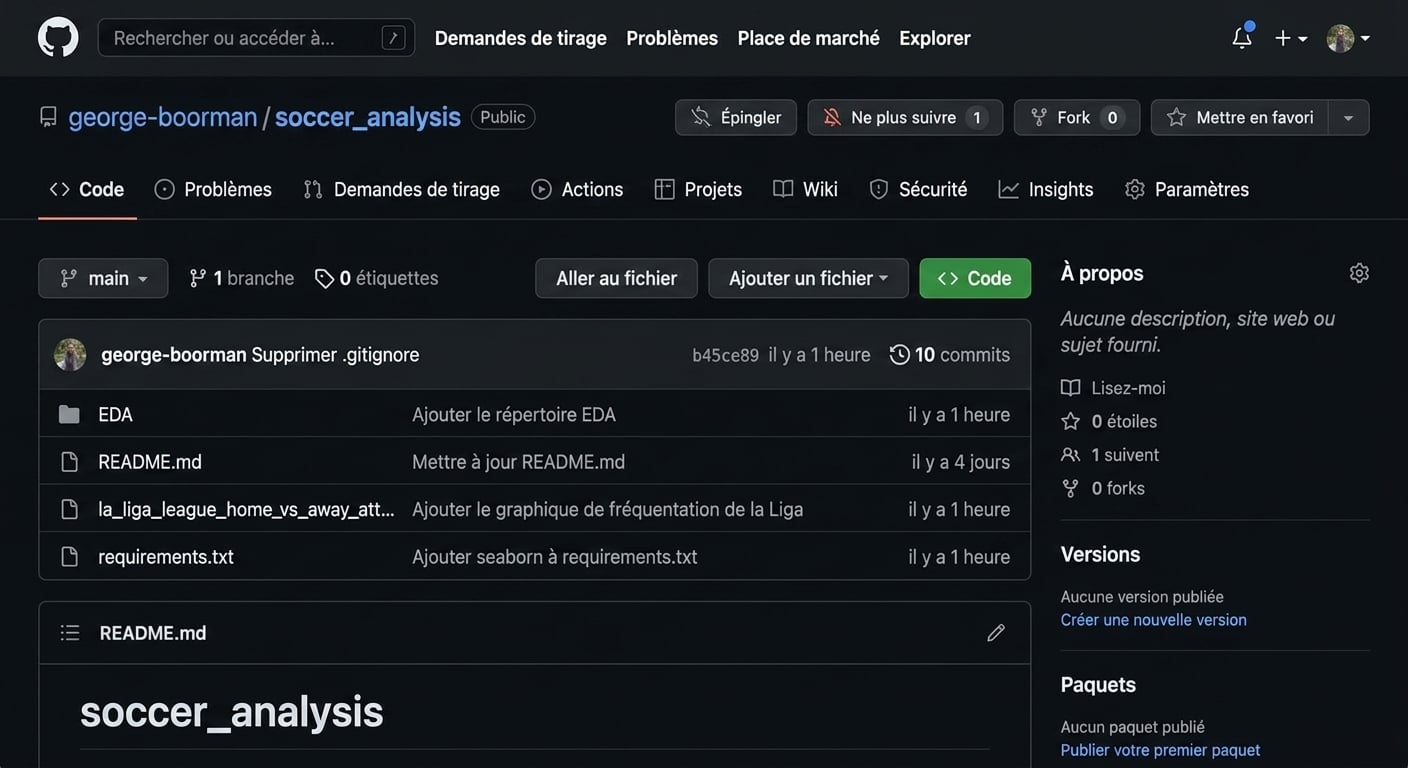Switch to the Sécurité tab
Screen dimensions: 1408x768
918,189
